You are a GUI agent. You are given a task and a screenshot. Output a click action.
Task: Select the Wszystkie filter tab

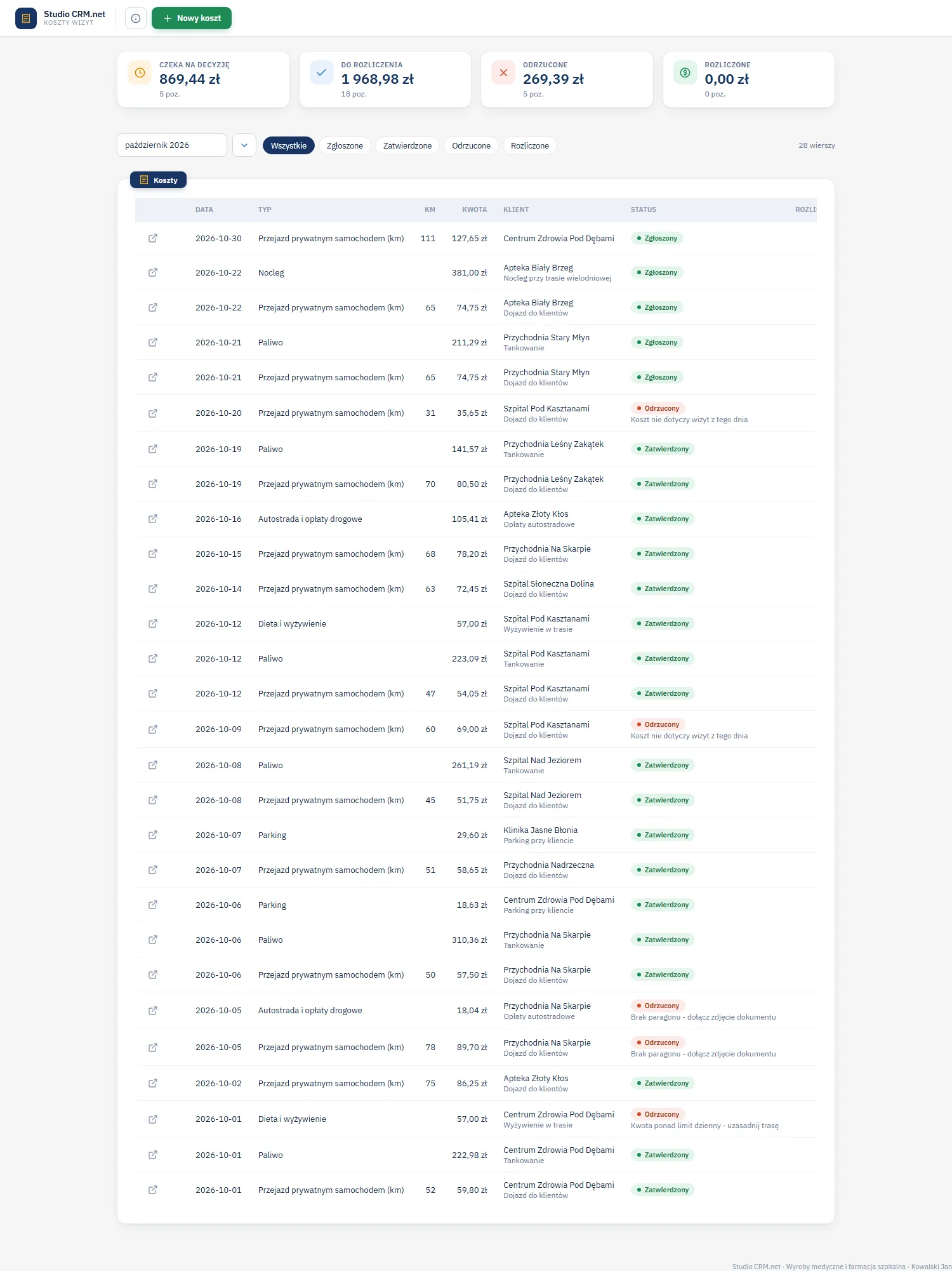289,145
